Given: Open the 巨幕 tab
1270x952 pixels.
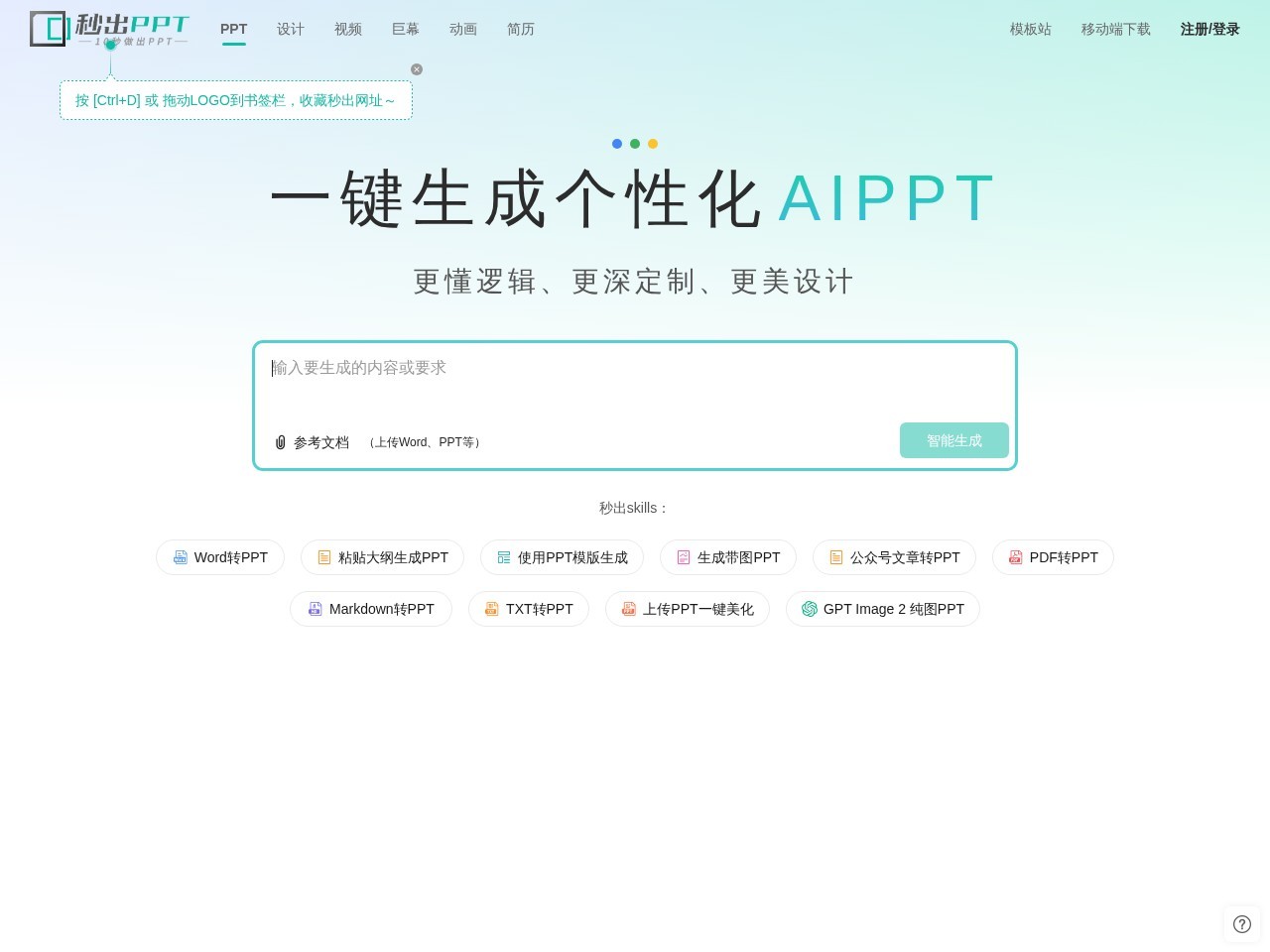Looking at the screenshot, I should coord(406,29).
